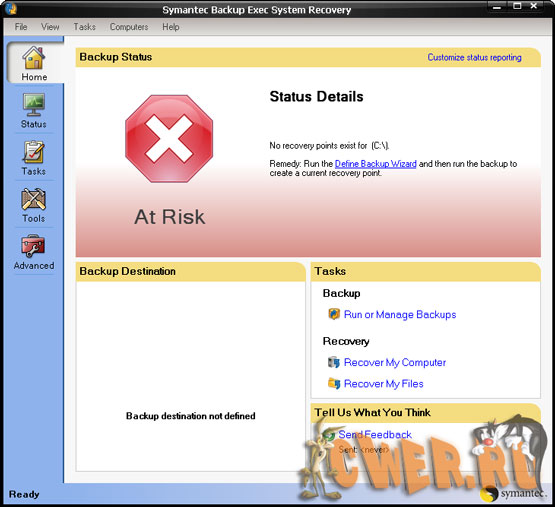This screenshot has height=507, width=555.
Task: Click the red At Risk status icon
Action: (x=169, y=139)
